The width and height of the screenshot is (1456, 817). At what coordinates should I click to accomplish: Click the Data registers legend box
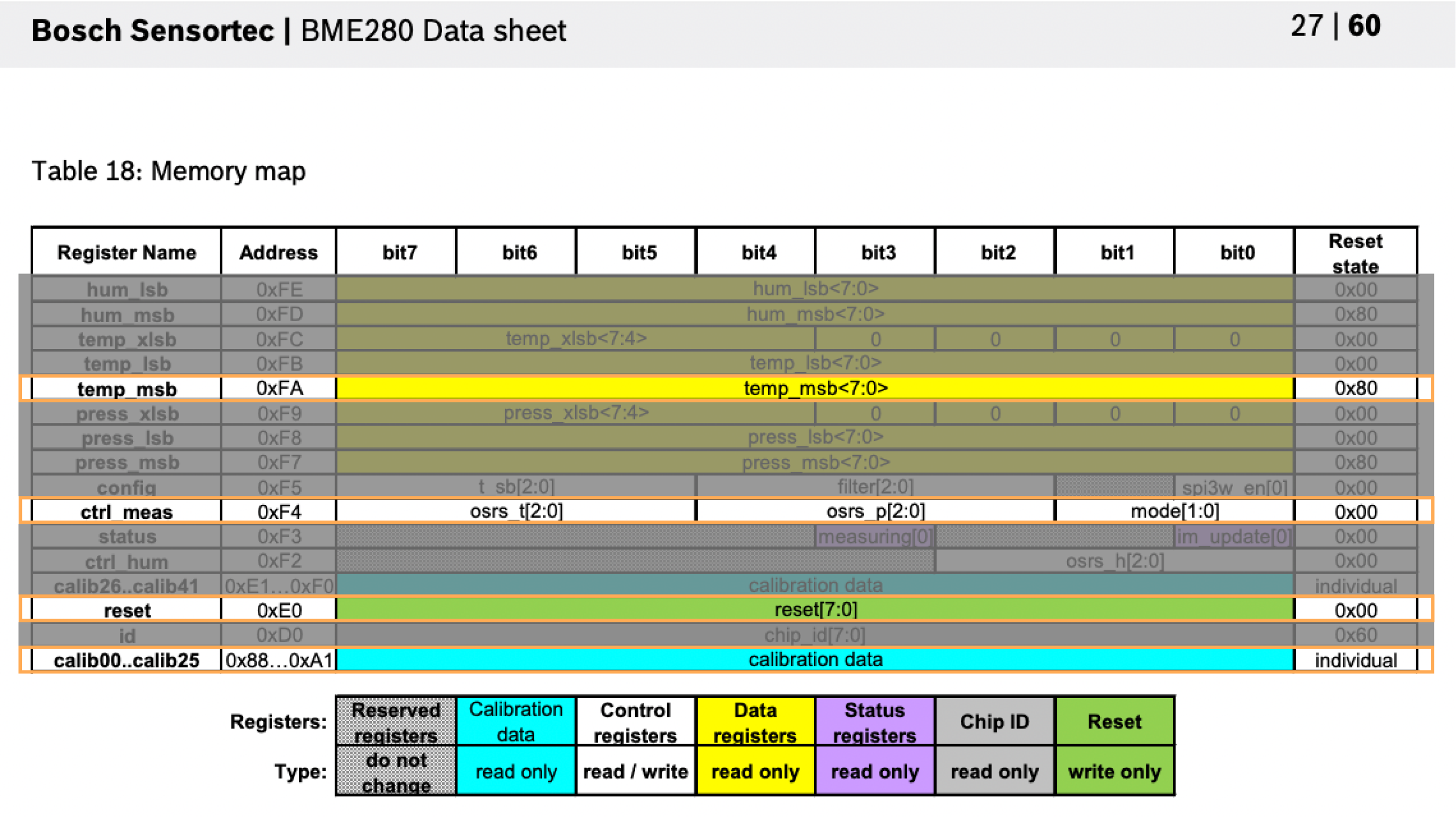click(755, 722)
